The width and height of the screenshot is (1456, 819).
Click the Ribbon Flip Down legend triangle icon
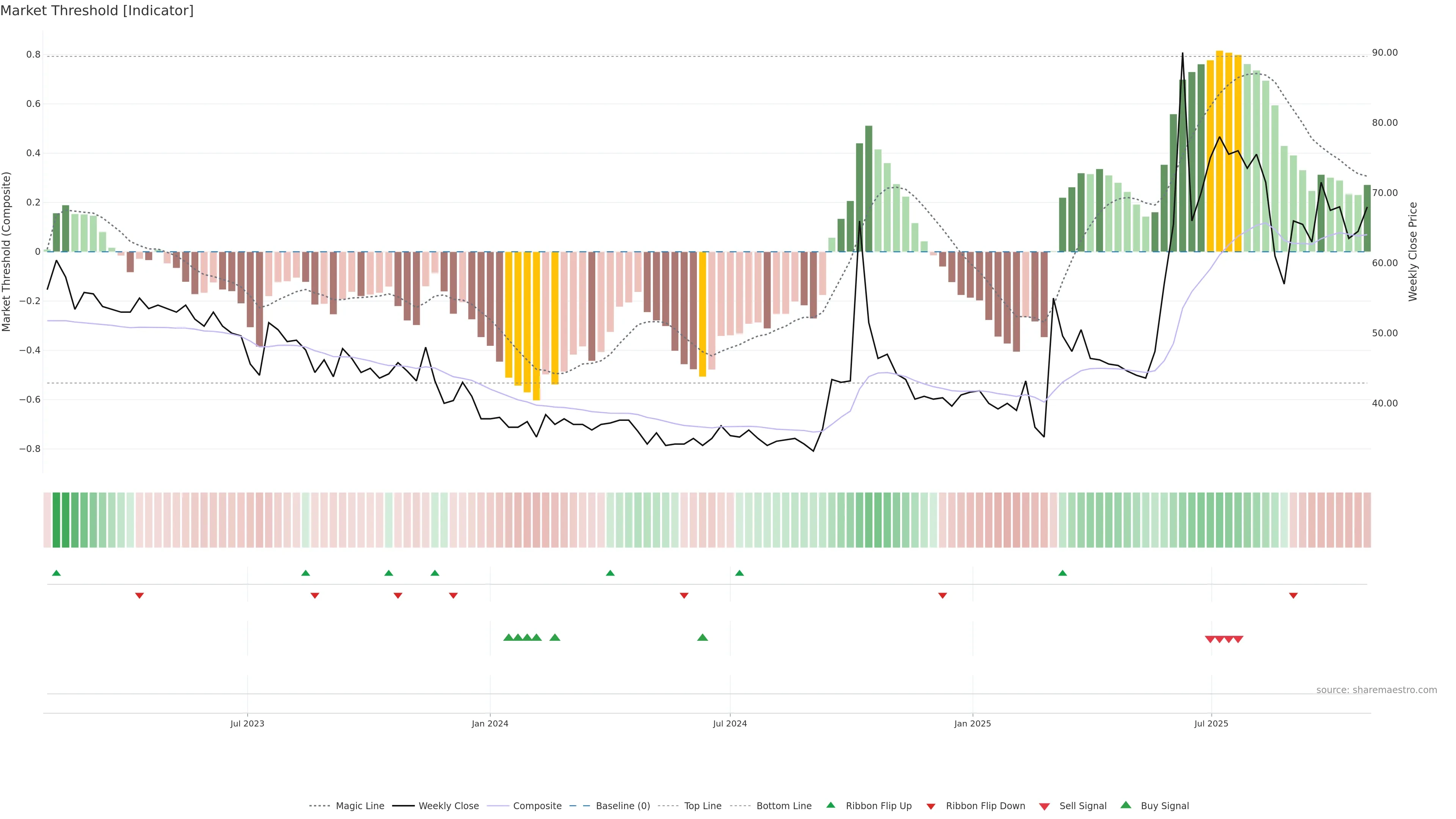tap(931, 806)
